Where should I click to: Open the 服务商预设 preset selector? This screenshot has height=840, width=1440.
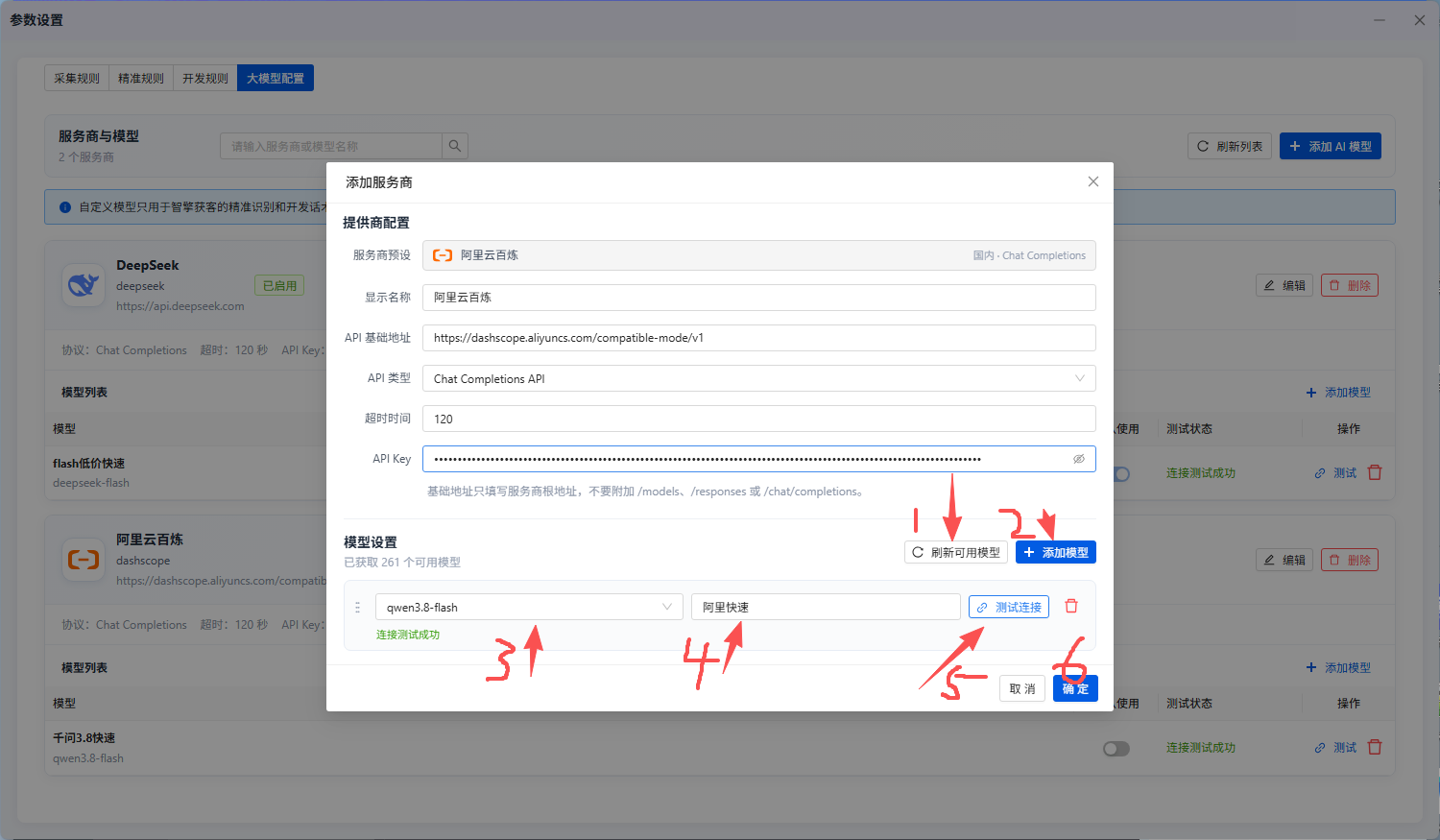758,255
